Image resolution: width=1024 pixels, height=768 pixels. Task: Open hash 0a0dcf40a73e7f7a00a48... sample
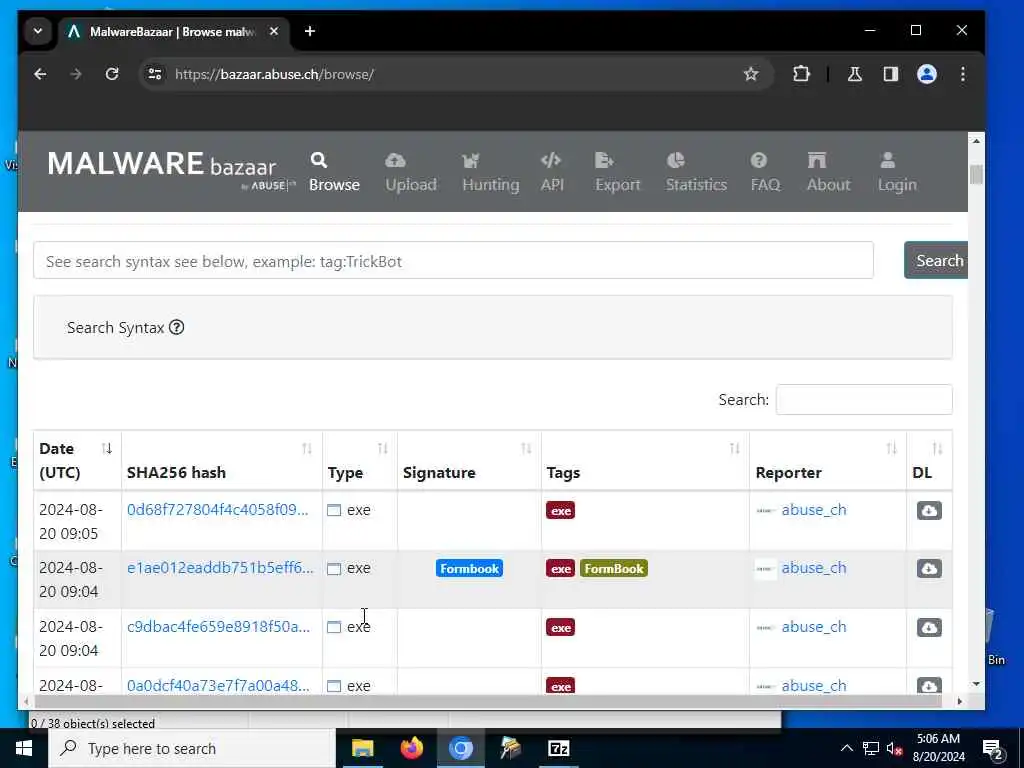(x=218, y=685)
